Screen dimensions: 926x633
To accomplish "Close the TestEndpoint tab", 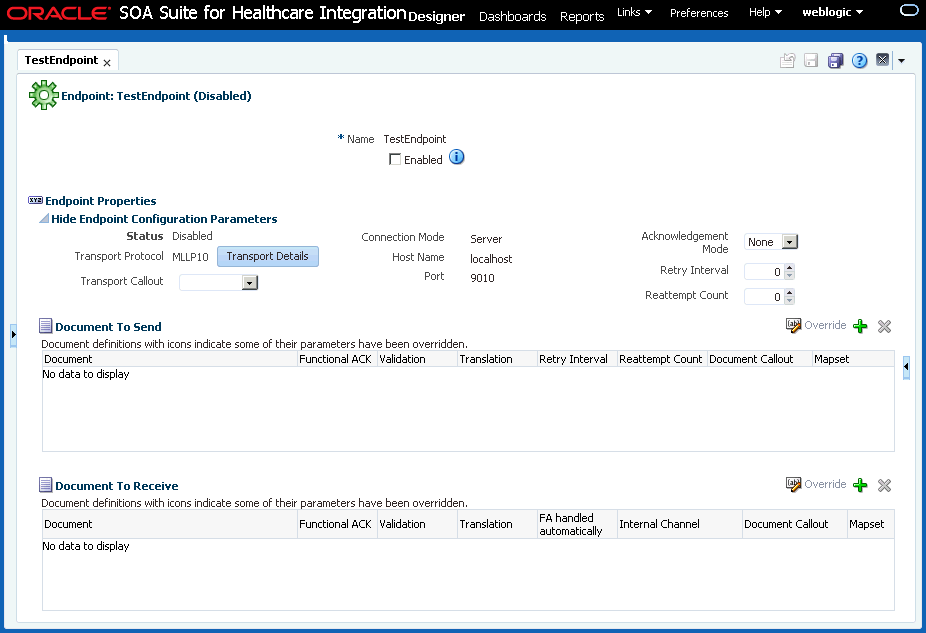I will coord(107,63).
